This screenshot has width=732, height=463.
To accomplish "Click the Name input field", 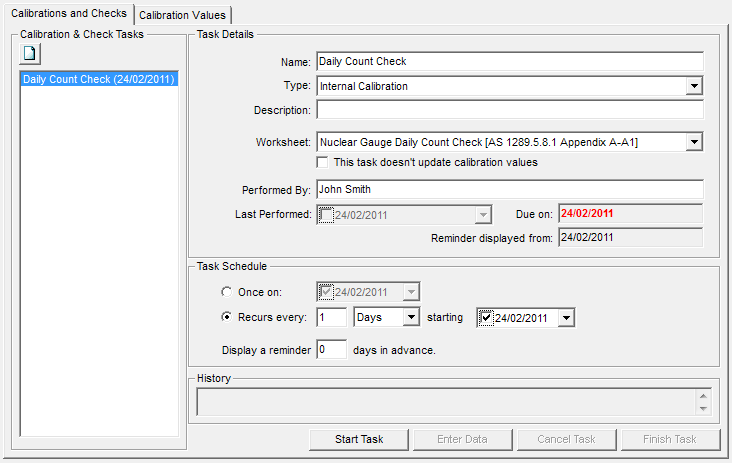I will pyautogui.click(x=509, y=61).
